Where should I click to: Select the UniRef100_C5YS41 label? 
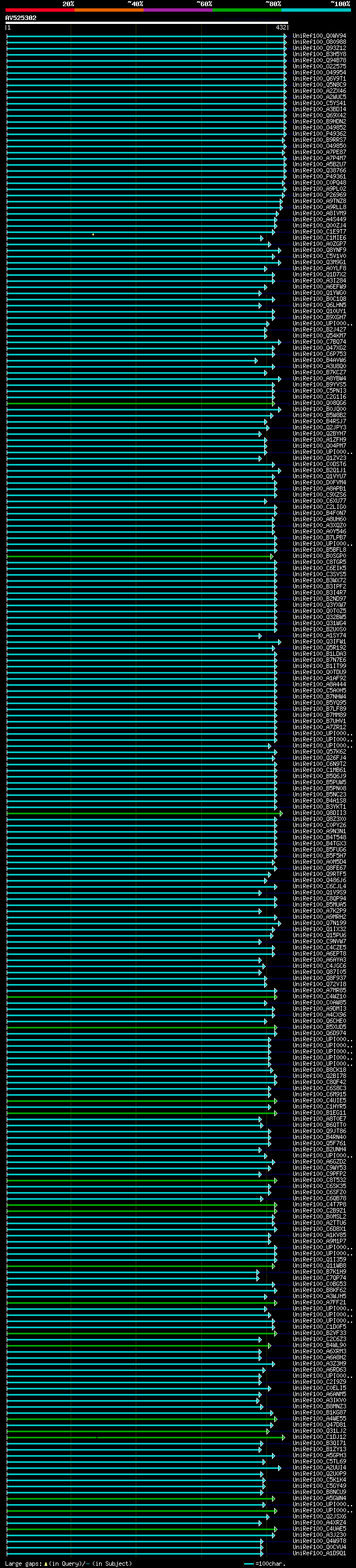[x=319, y=103]
